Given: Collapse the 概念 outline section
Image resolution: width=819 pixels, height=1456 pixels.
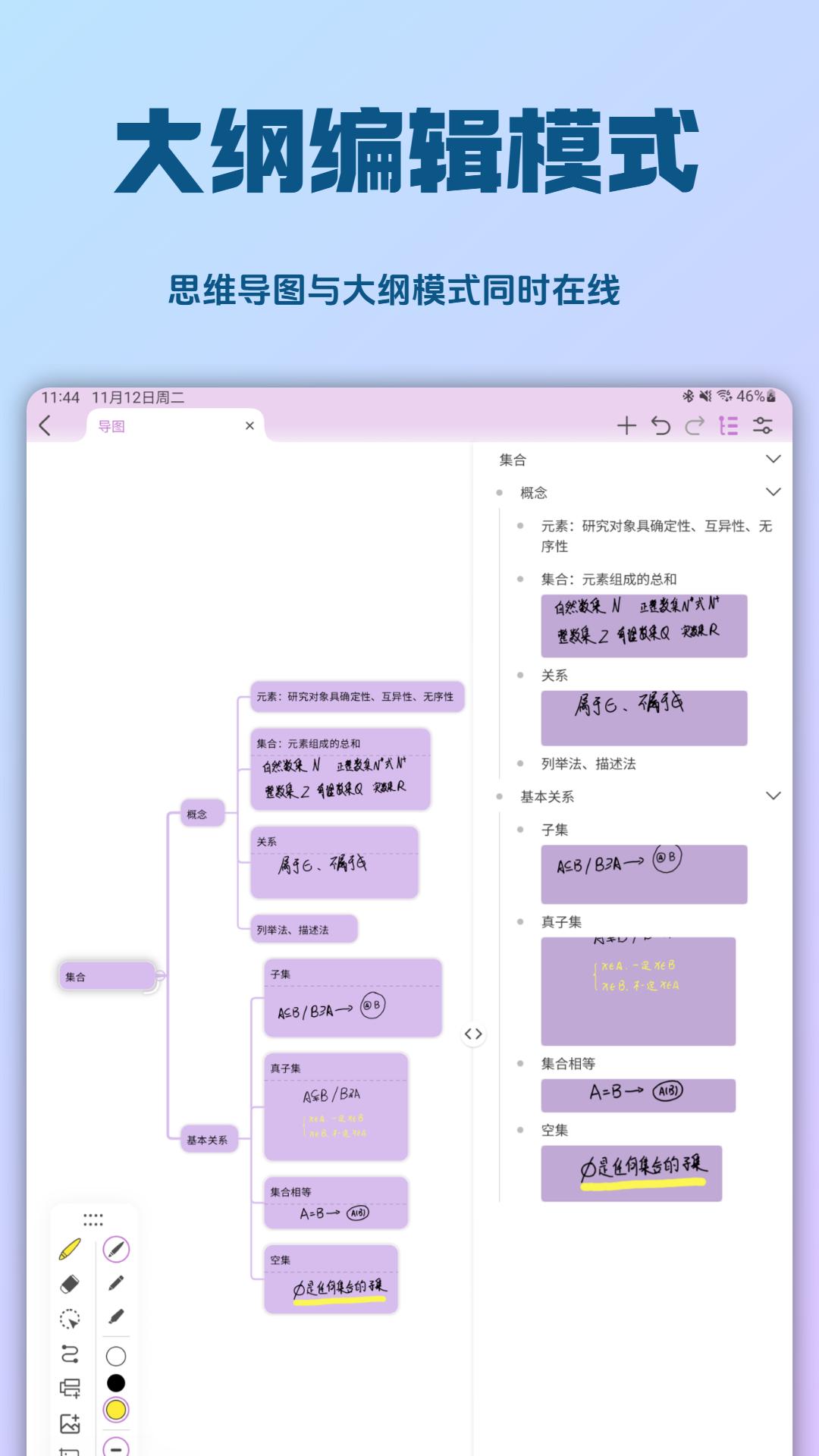Looking at the screenshot, I should [773, 492].
